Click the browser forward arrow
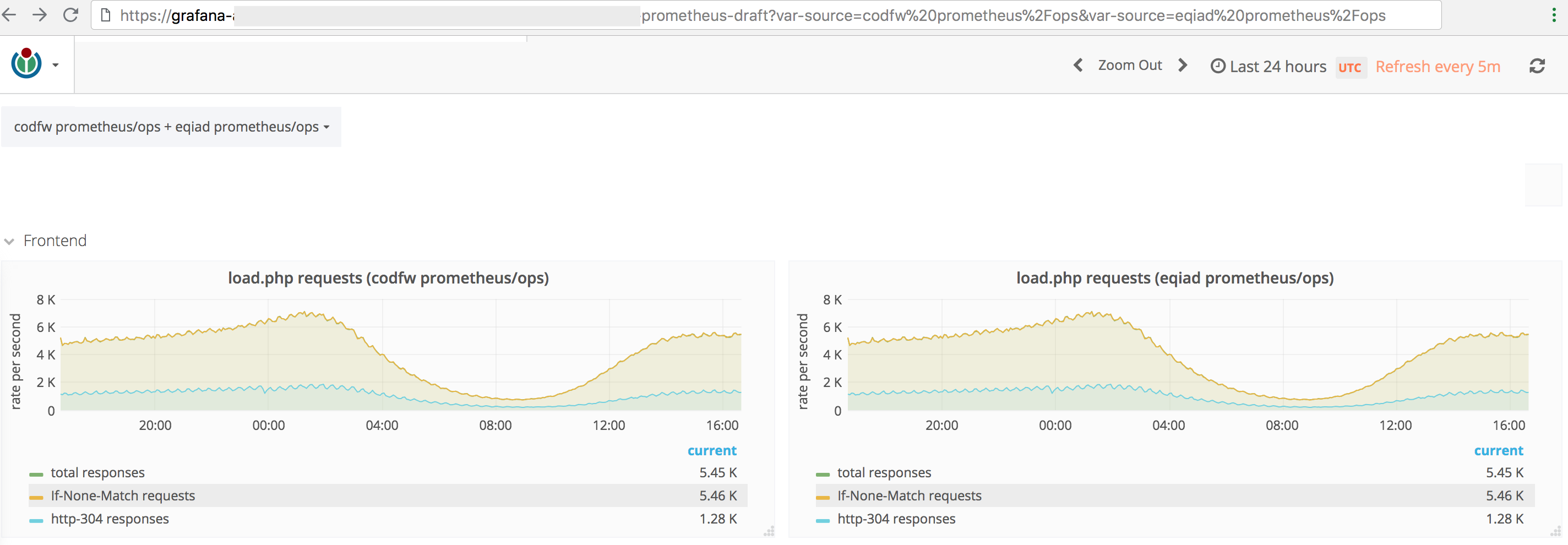Screen dimensions: 1568x545 (41, 15)
